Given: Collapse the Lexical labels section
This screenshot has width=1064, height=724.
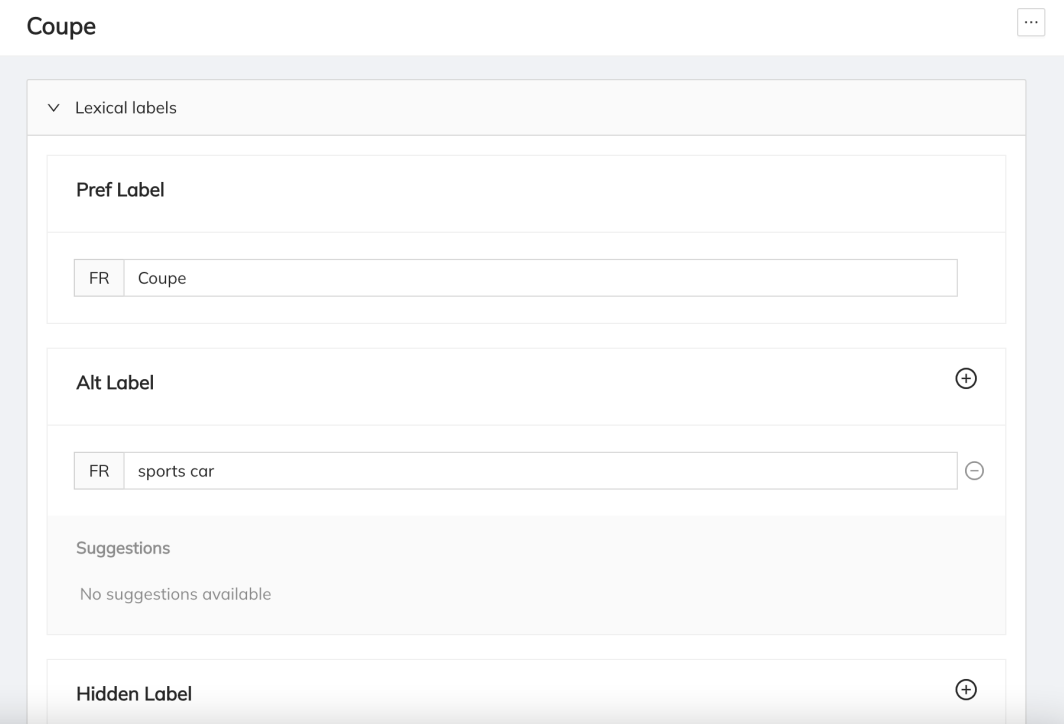Looking at the screenshot, I should coord(54,108).
